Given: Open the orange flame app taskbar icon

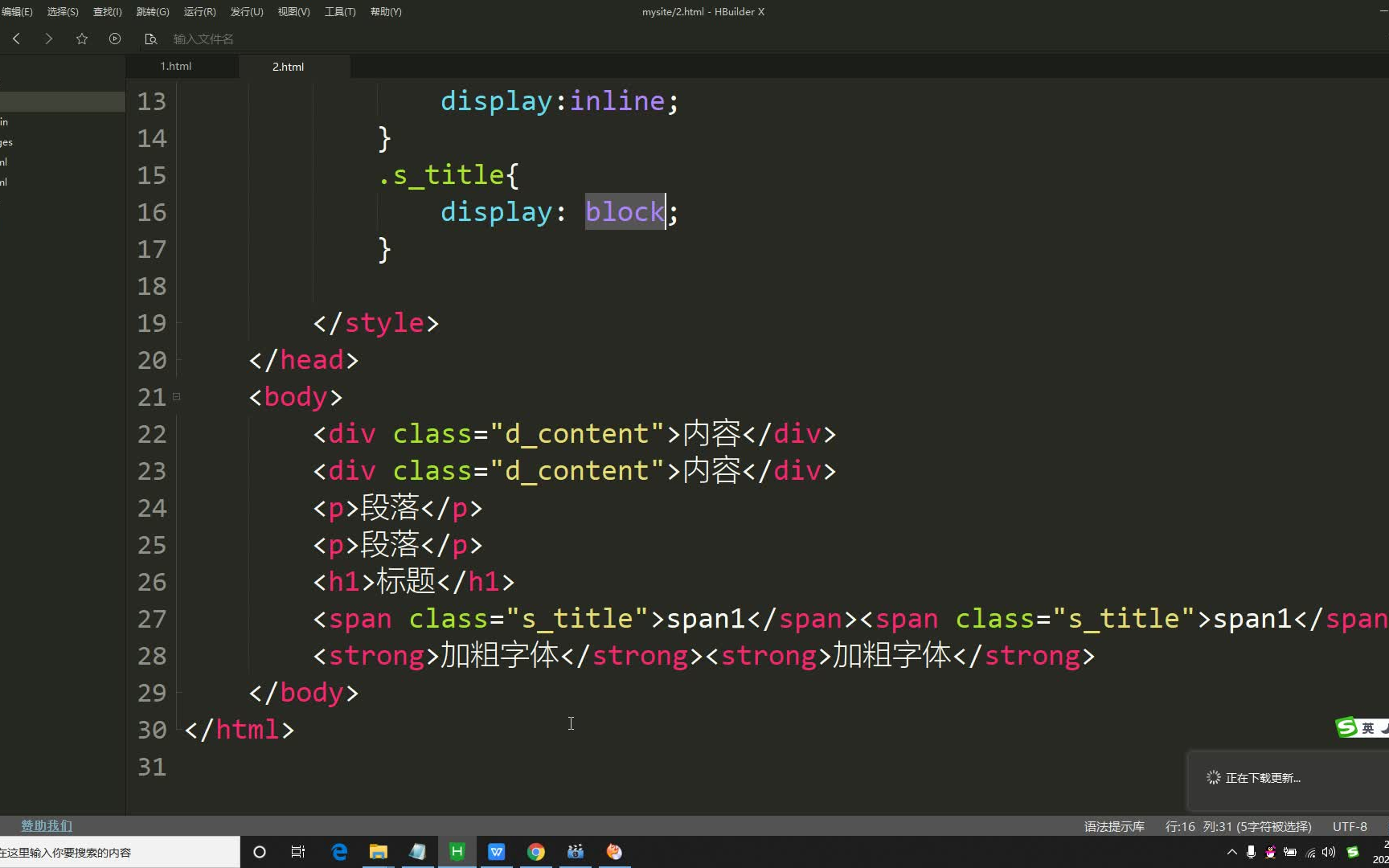Looking at the screenshot, I should (614, 852).
